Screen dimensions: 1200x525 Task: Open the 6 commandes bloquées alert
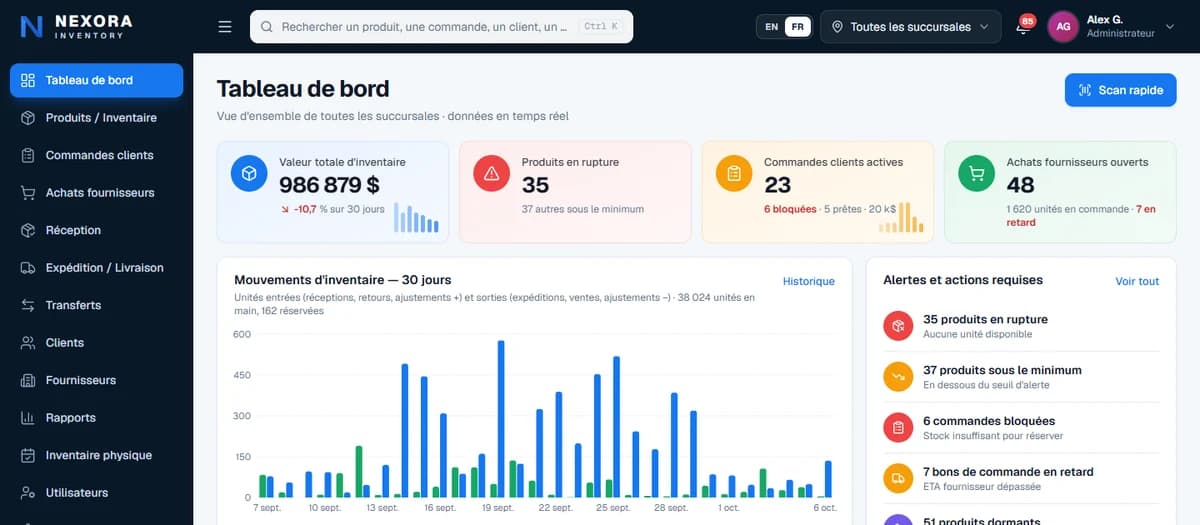pyautogui.click(x=1021, y=428)
